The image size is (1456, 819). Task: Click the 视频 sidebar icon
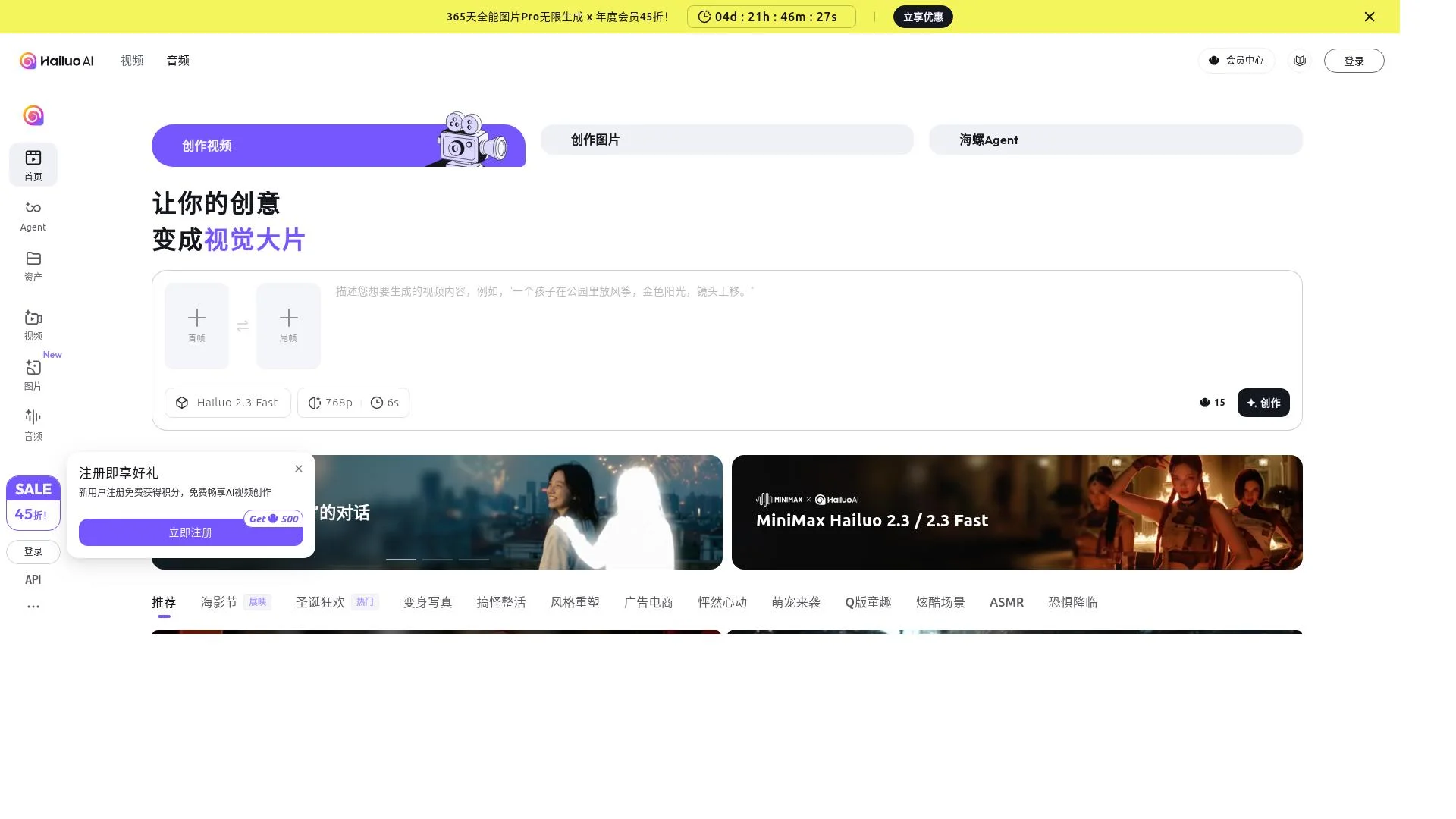[33, 325]
